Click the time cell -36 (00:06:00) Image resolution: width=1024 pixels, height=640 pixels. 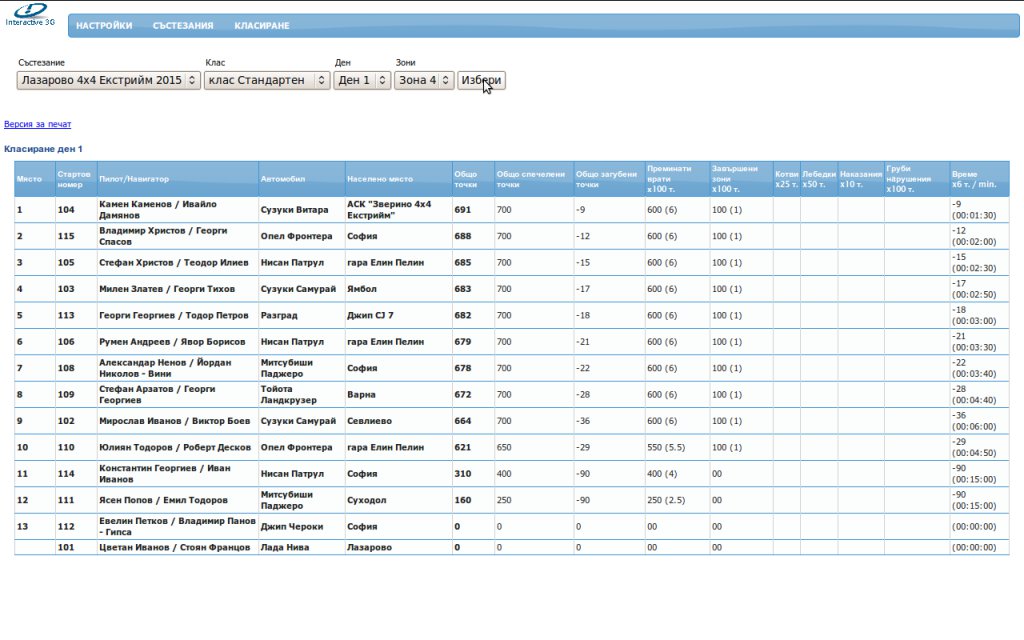(x=979, y=421)
